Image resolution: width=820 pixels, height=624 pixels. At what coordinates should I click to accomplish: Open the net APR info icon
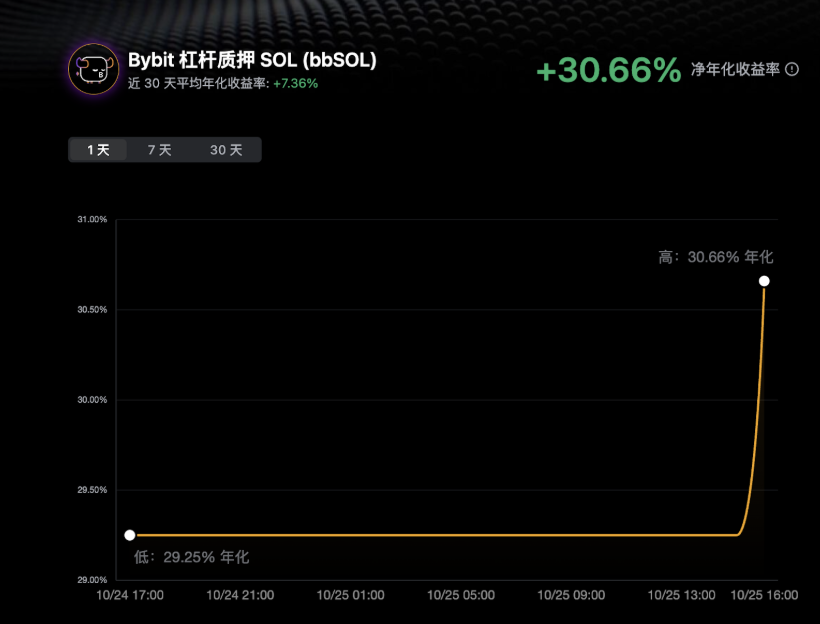[792, 69]
